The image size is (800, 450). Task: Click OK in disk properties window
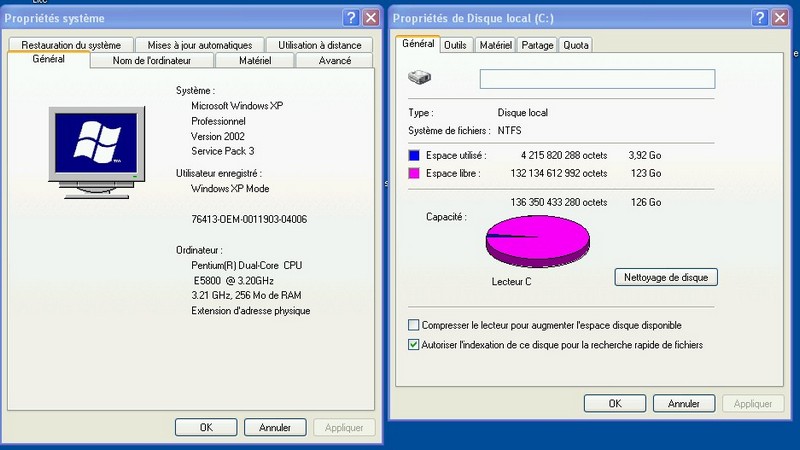[615, 404]
